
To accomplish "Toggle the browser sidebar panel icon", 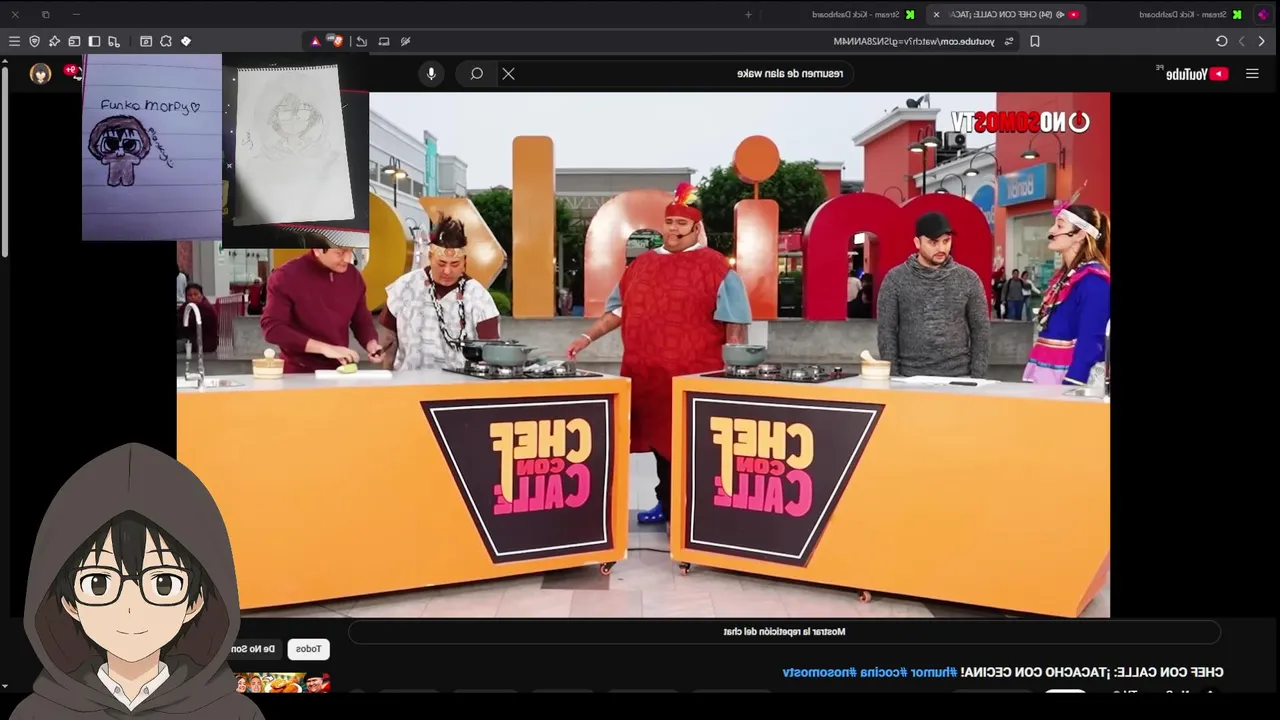I will click(94, 41).
